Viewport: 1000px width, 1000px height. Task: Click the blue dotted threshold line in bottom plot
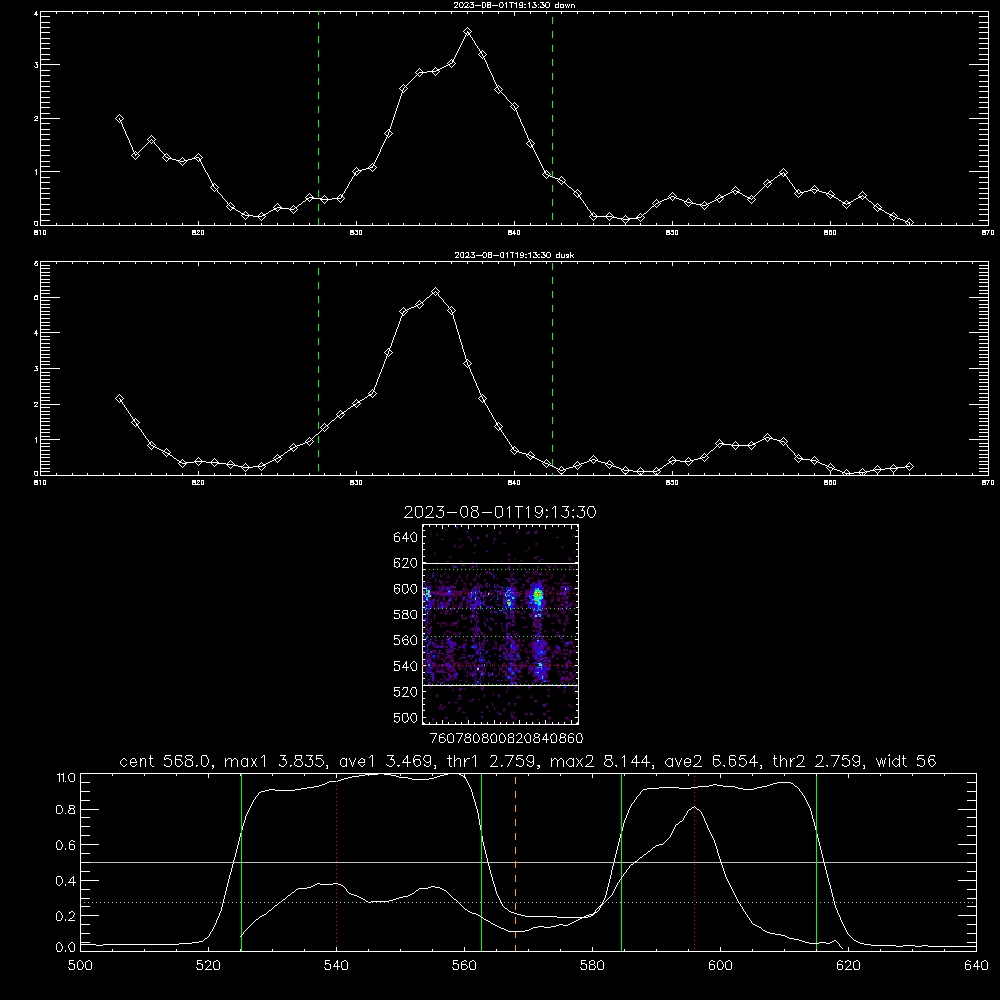528,902
